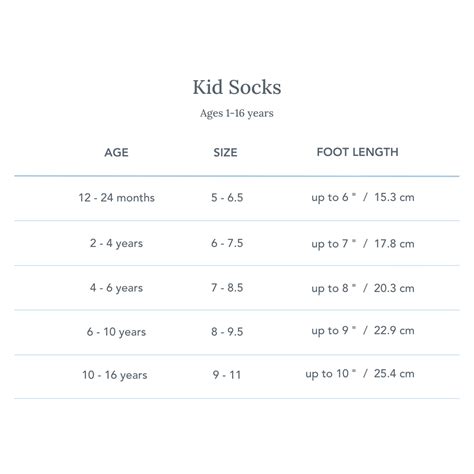Click the 9 - 11 size cell
Screen dimensions: 474x474
tap(227, 375)
